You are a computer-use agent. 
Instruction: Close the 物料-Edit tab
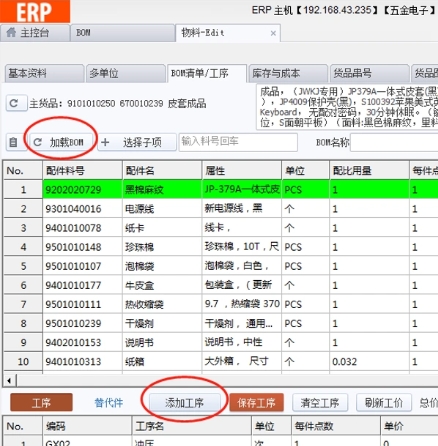[x=273, y=33]
